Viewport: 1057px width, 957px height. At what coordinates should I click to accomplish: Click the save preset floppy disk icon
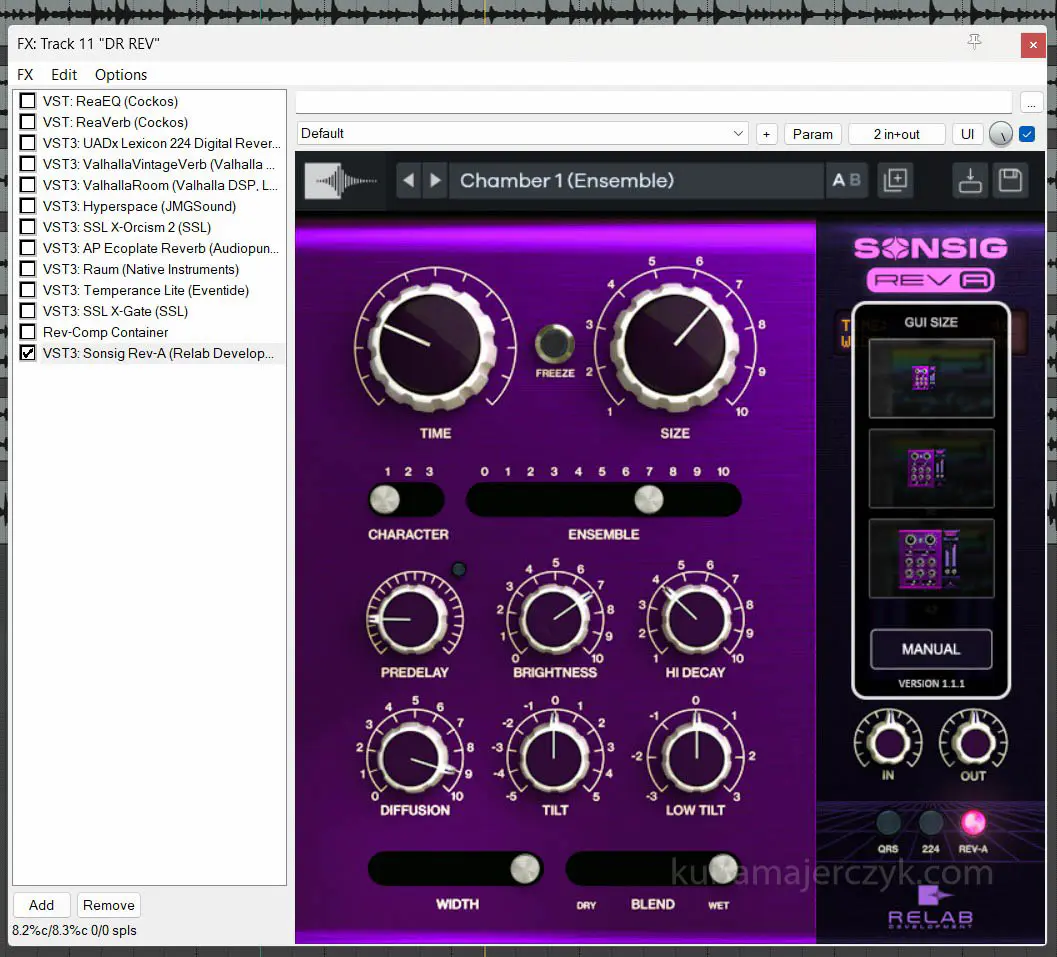click(1010, 181)
